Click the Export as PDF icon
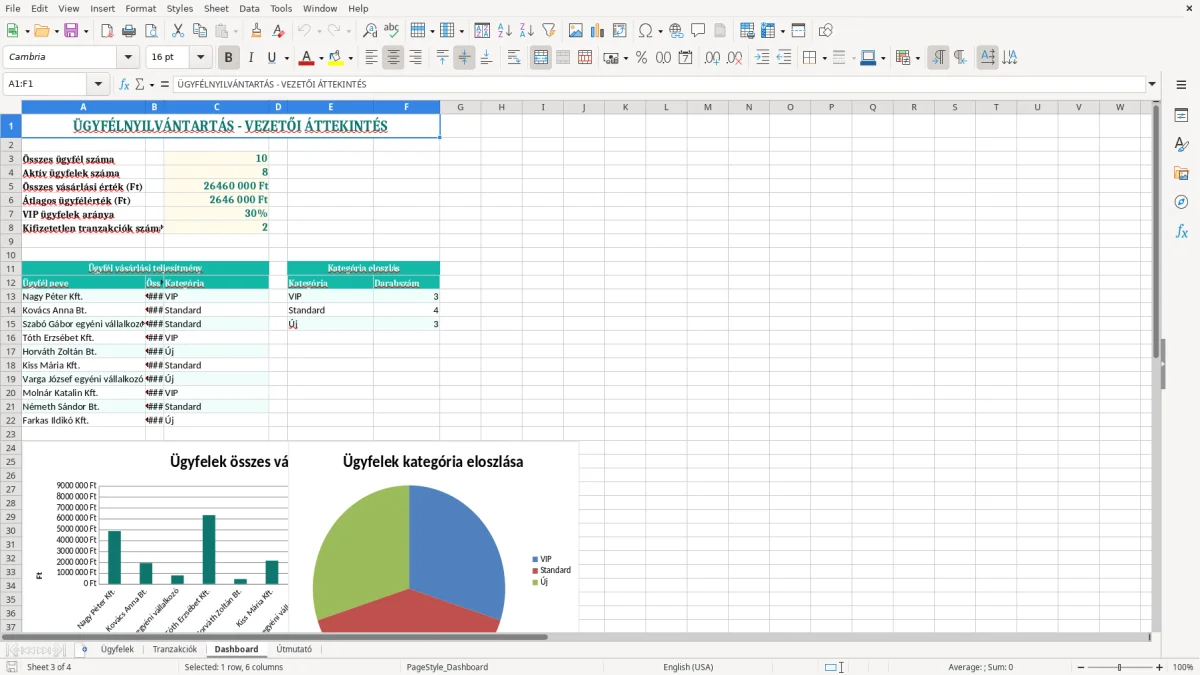1200x675 pixels. [x=107, y=31]
